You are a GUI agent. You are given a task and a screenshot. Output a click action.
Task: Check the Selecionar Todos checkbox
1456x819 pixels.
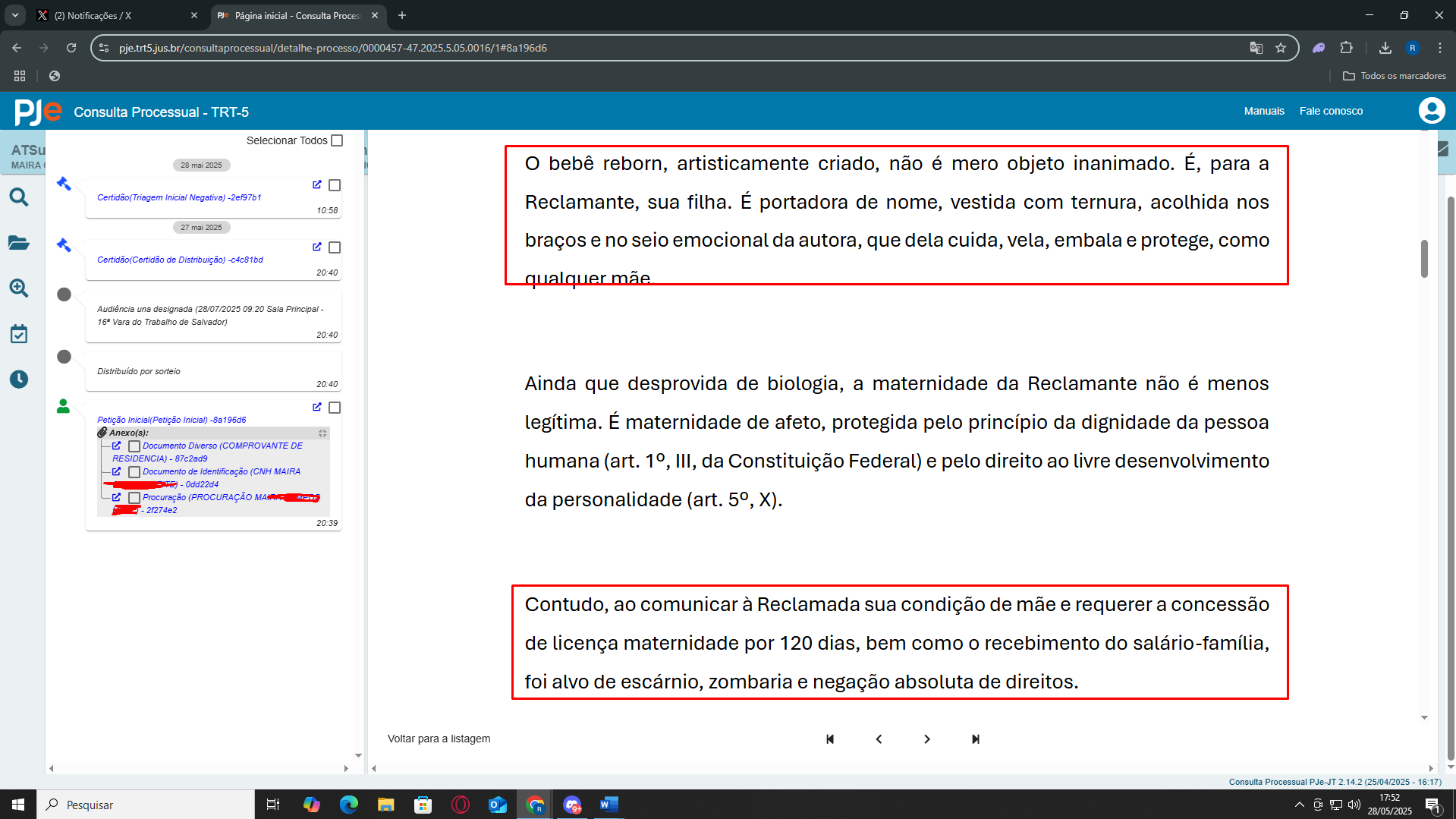[338, 140]
